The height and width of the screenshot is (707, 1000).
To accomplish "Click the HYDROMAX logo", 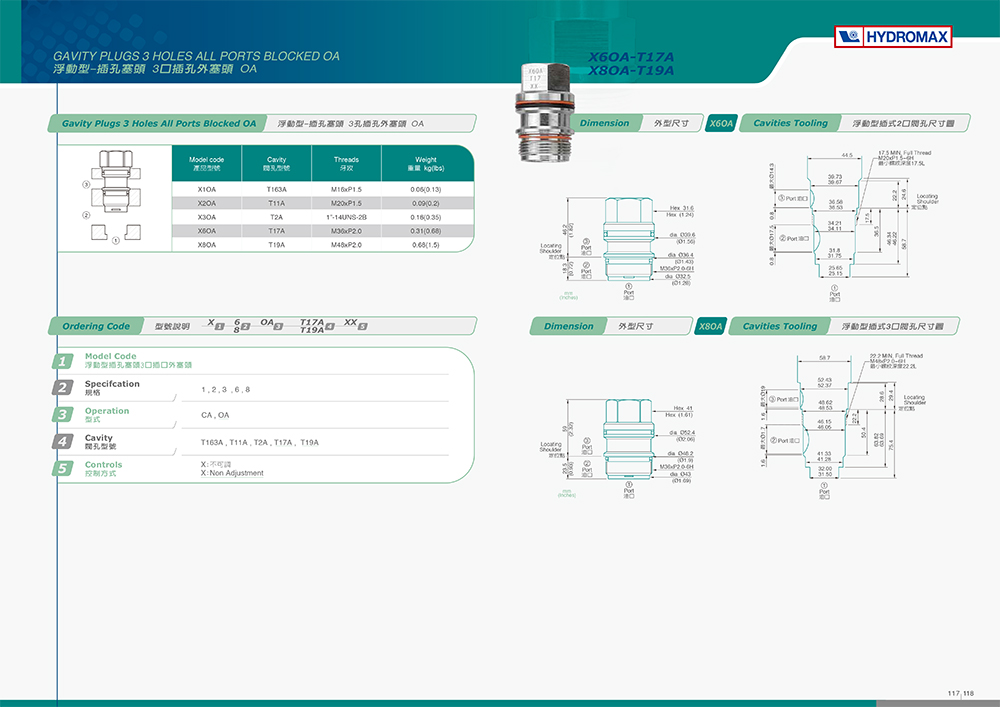I will click(893, 36).
